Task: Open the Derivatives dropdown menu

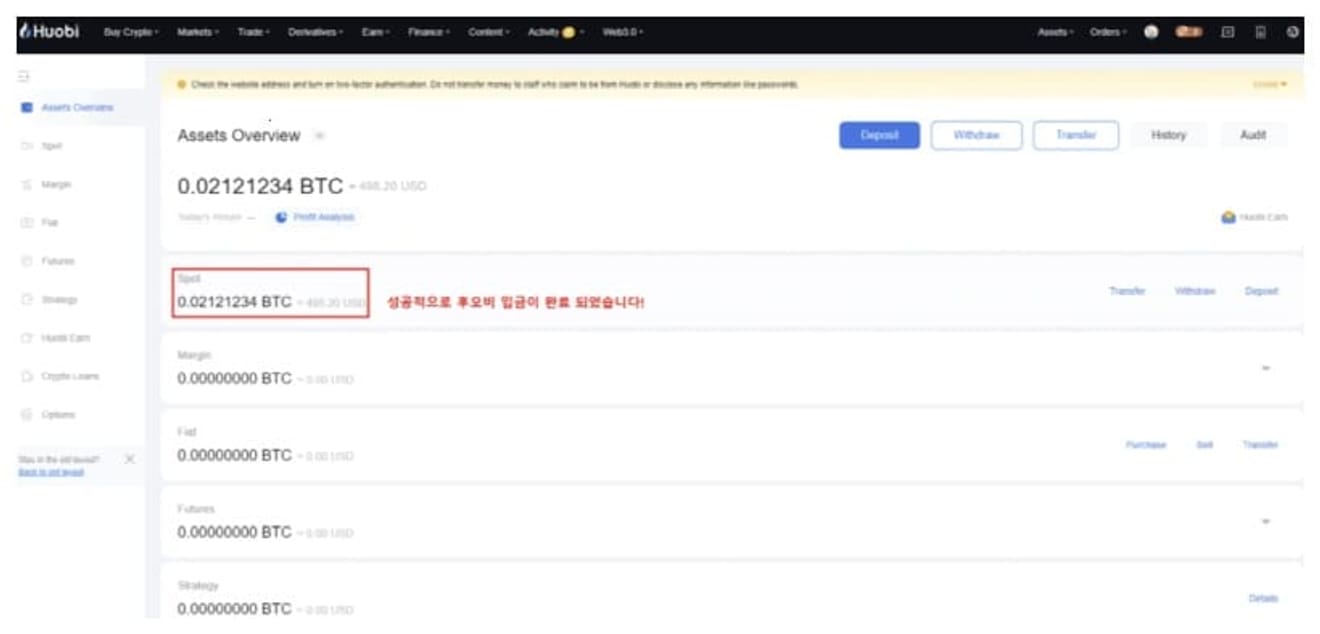Action: 315,32
